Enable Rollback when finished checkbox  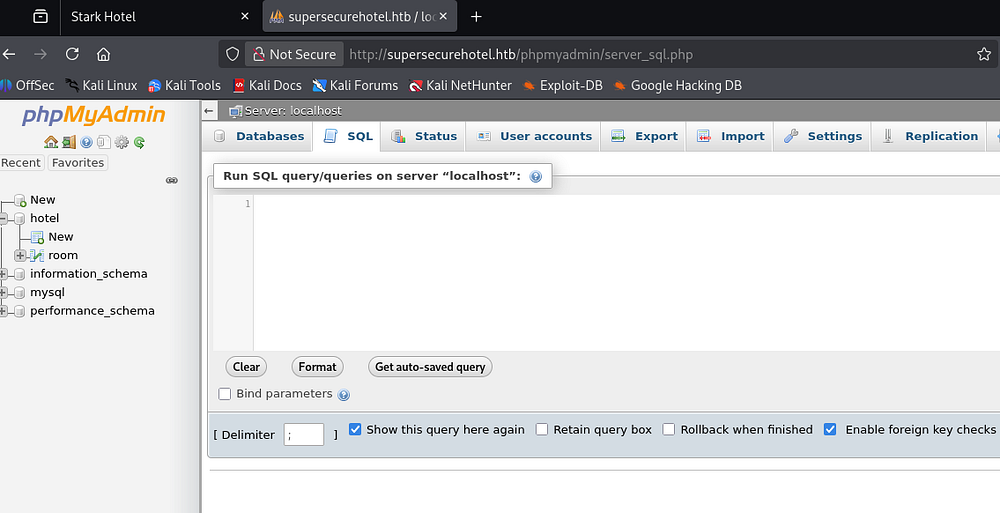669,430
